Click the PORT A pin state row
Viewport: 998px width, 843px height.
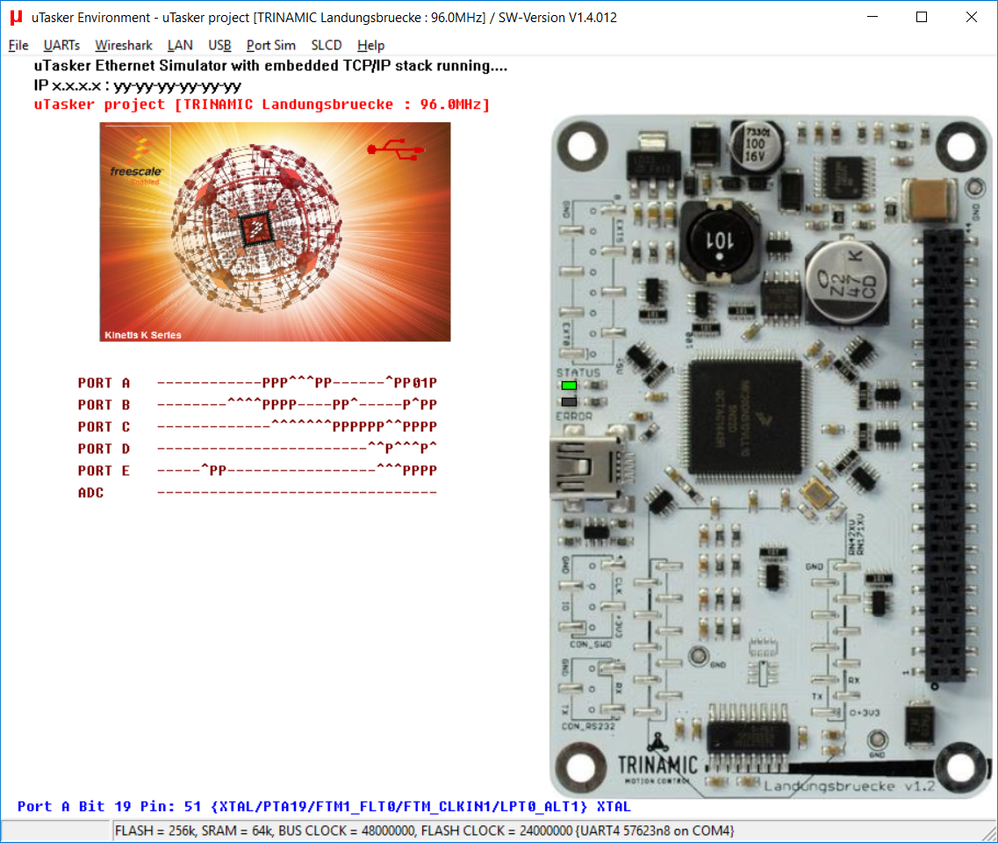pyautogui.click(x=258, y=383)
